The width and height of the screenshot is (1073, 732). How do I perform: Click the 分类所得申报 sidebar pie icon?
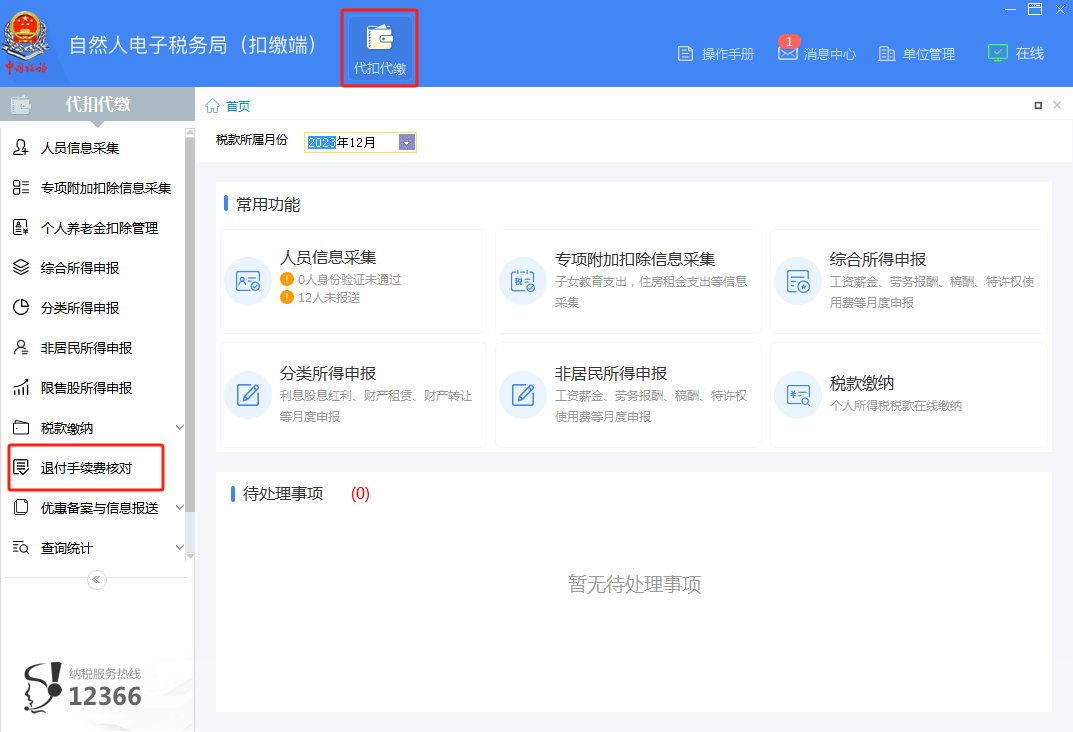point(21,307)
